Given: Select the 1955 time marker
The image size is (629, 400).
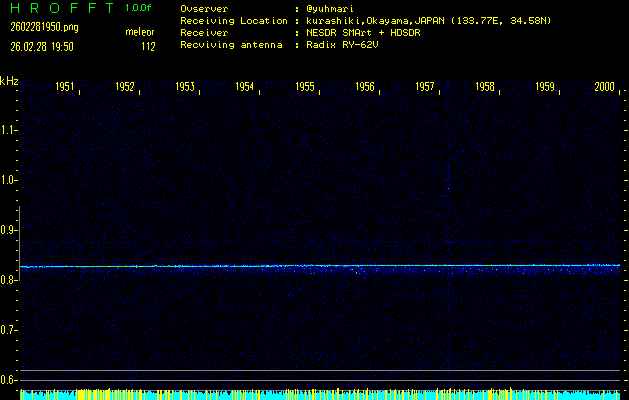Looking at the screenshot, I should click(x=305, y=87).
